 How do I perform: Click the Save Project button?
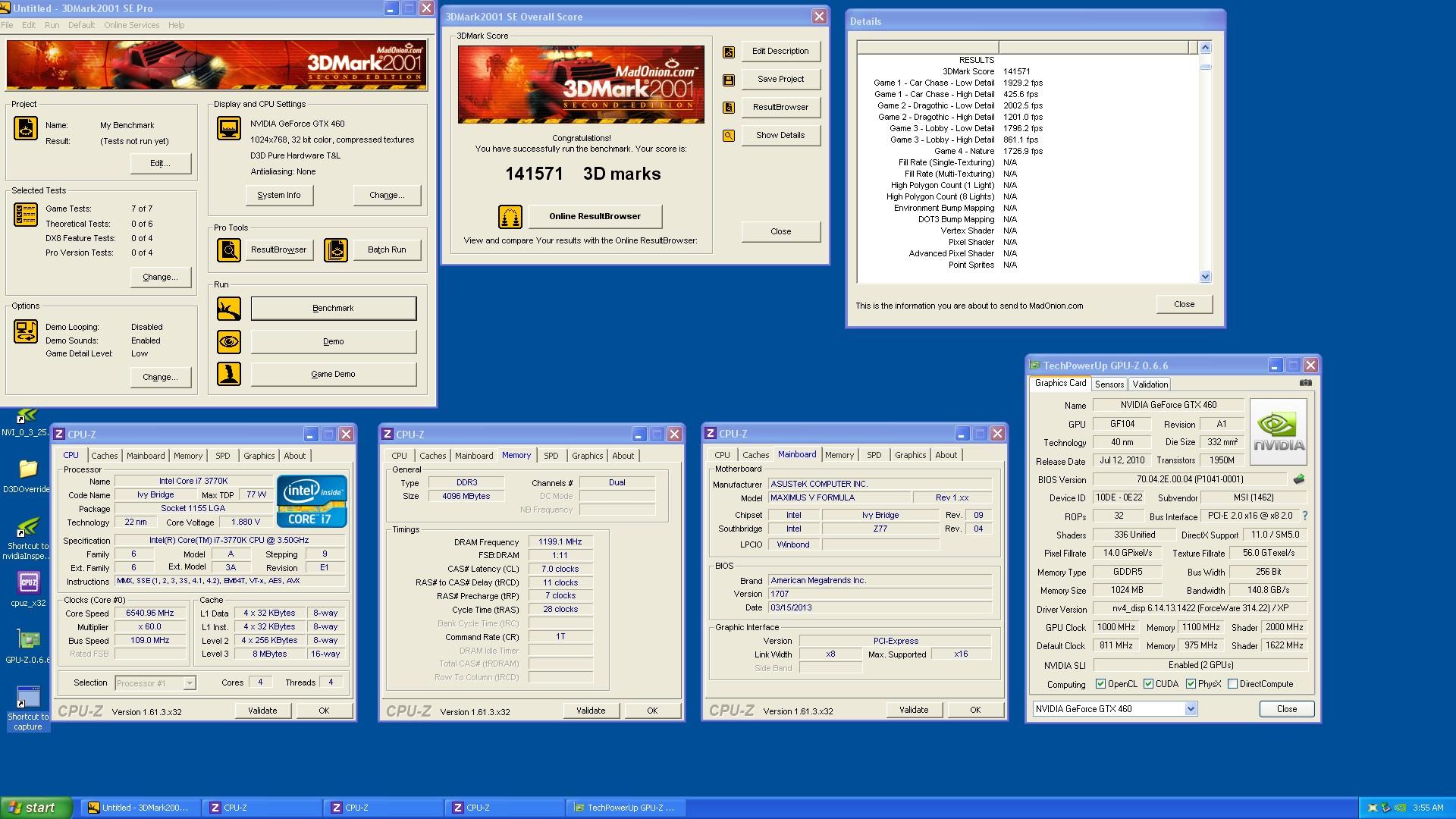coord(780,80)
